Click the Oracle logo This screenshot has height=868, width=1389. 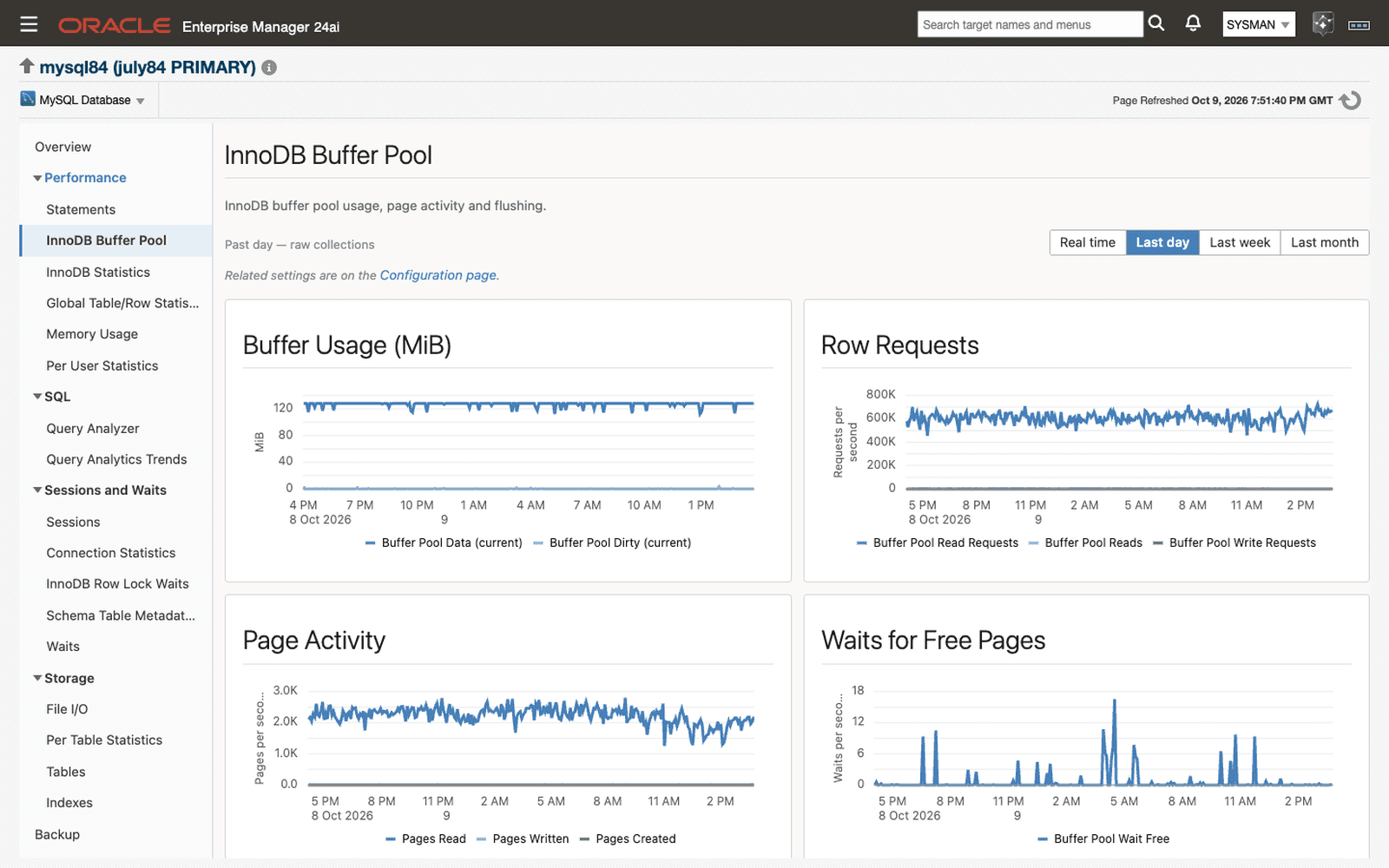click(x=114, y=25)
